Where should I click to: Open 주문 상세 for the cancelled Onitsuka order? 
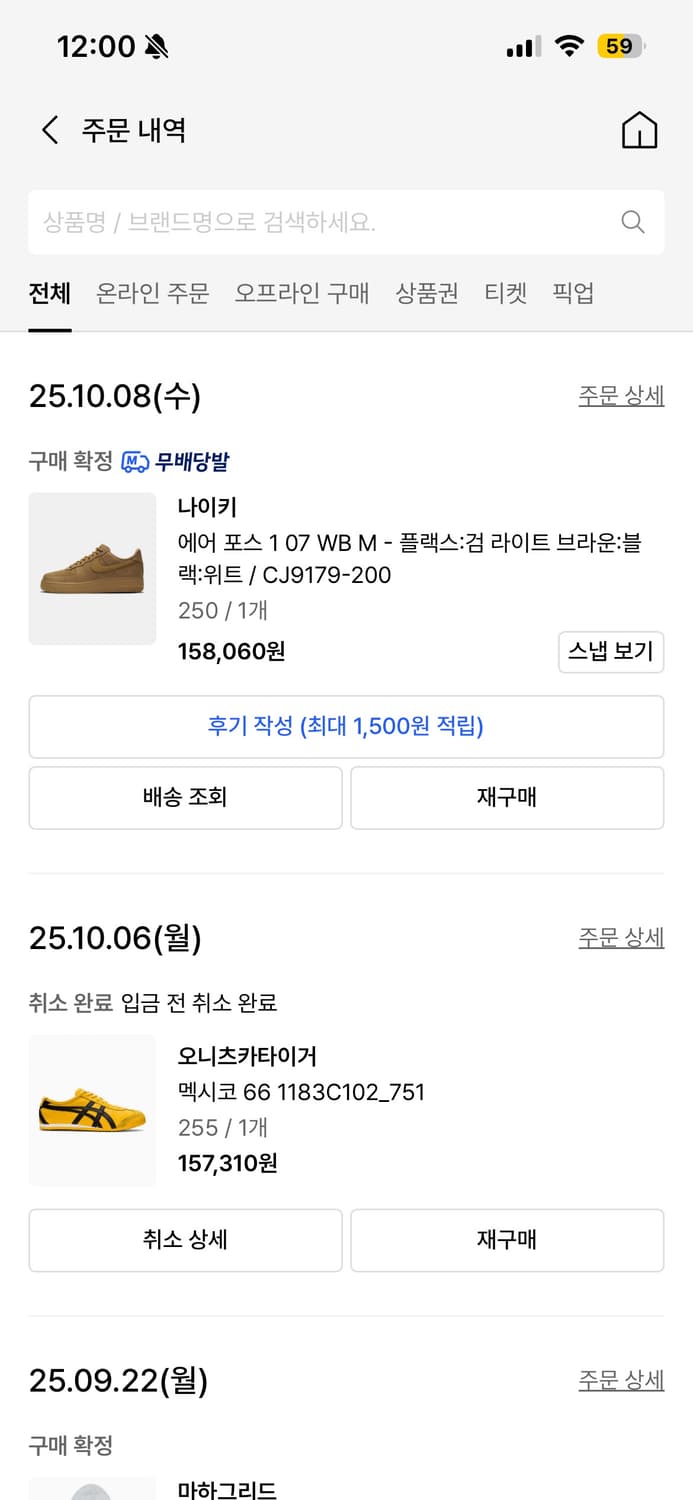point(621,937)
